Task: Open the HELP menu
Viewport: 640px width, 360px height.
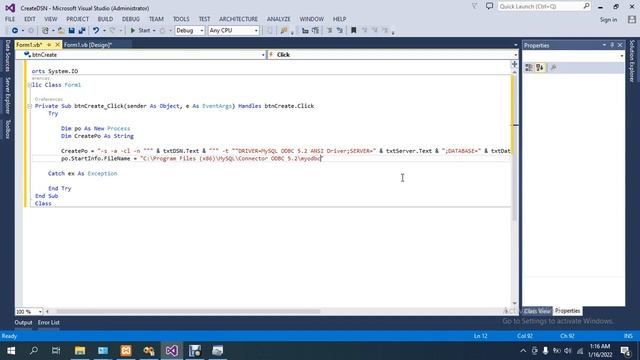Action: (x=339, y=19)
